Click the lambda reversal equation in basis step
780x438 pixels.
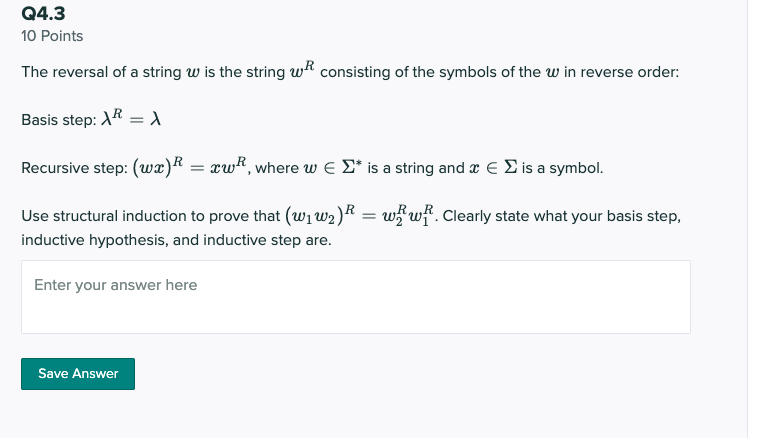pos(131,118)
